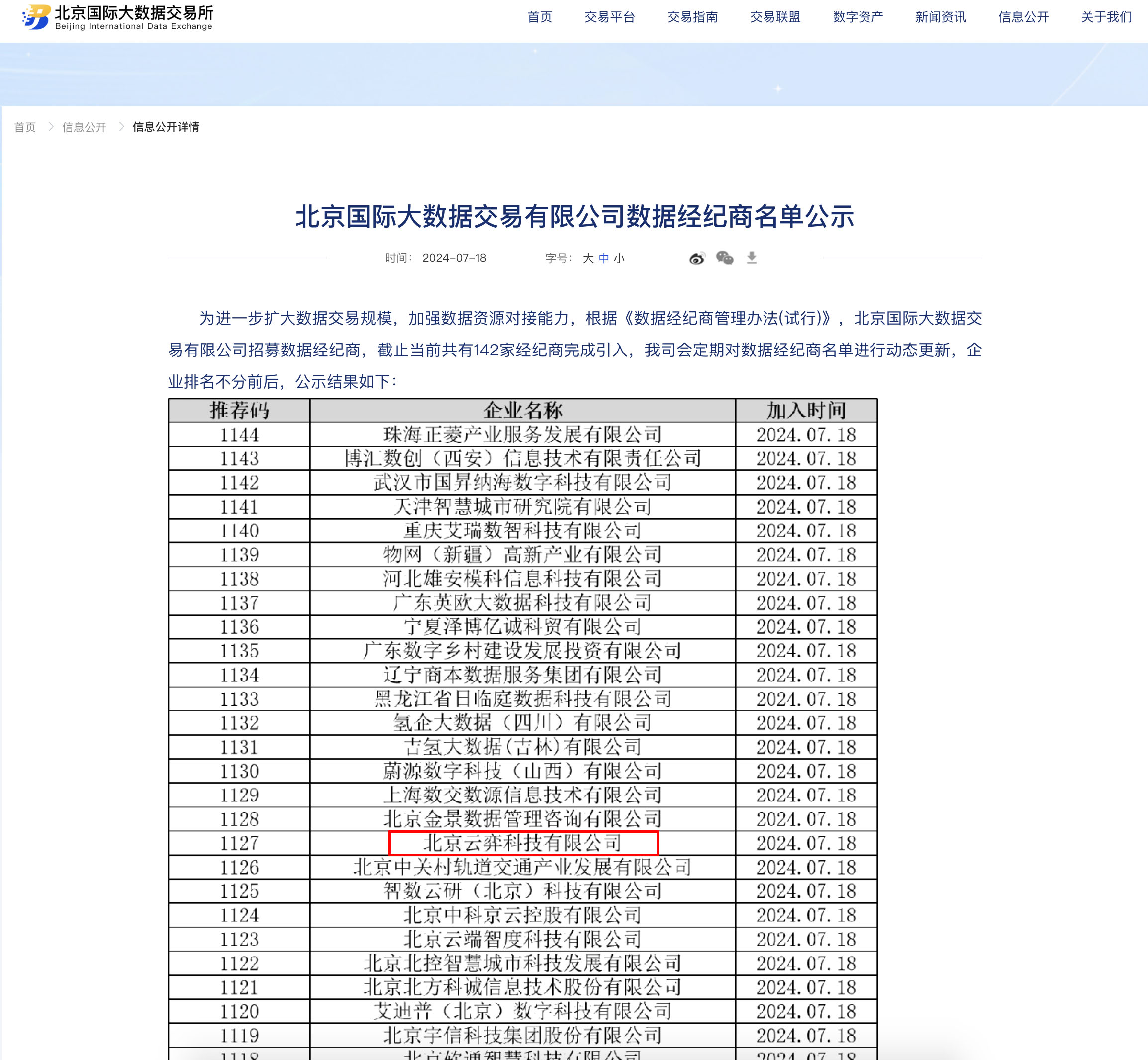Viewport: 1148px width, 1060px height.
Task: Click the Beijing International Data Exchange logo
Action: [x=117, y=17]
